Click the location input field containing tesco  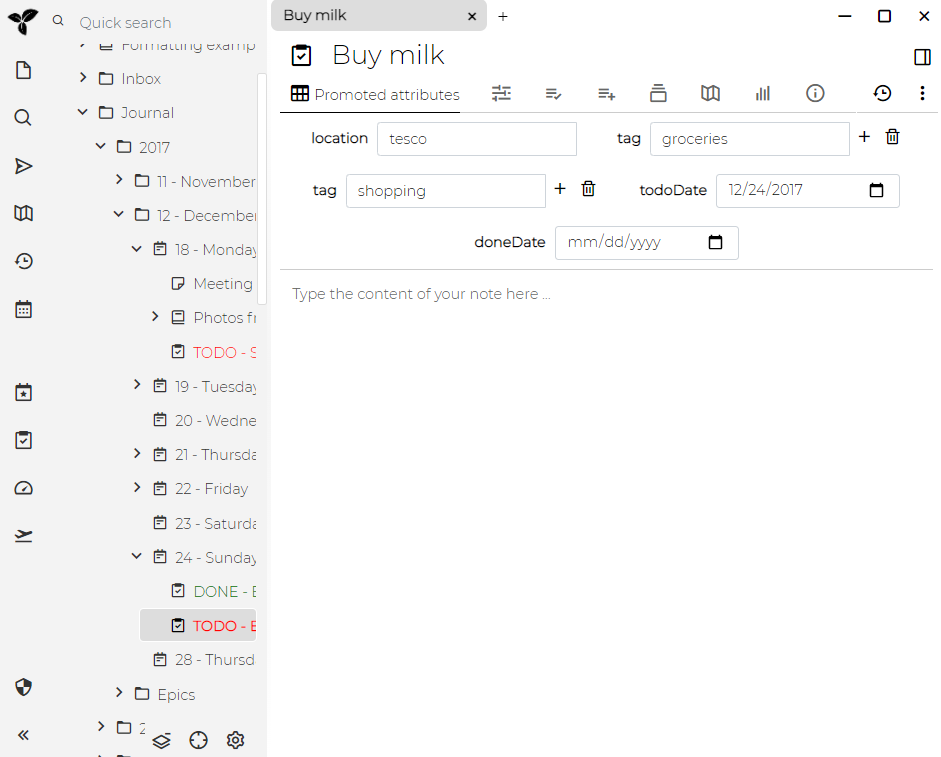tap(476, 139)
